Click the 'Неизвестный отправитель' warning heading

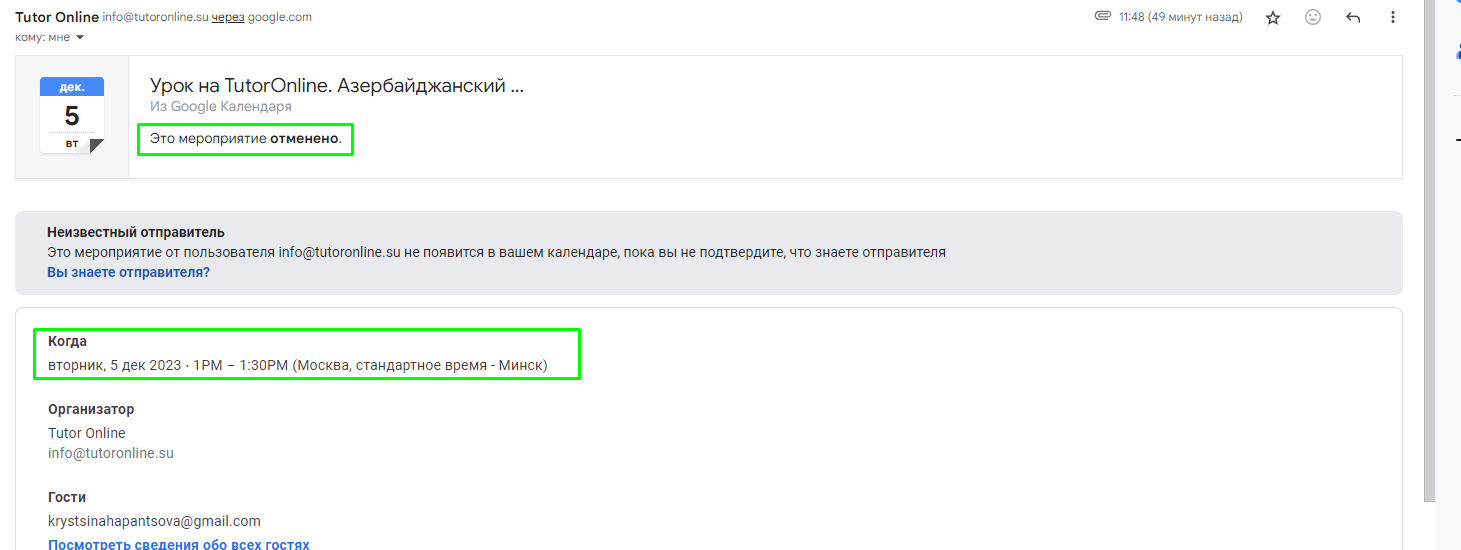(136, 233)
